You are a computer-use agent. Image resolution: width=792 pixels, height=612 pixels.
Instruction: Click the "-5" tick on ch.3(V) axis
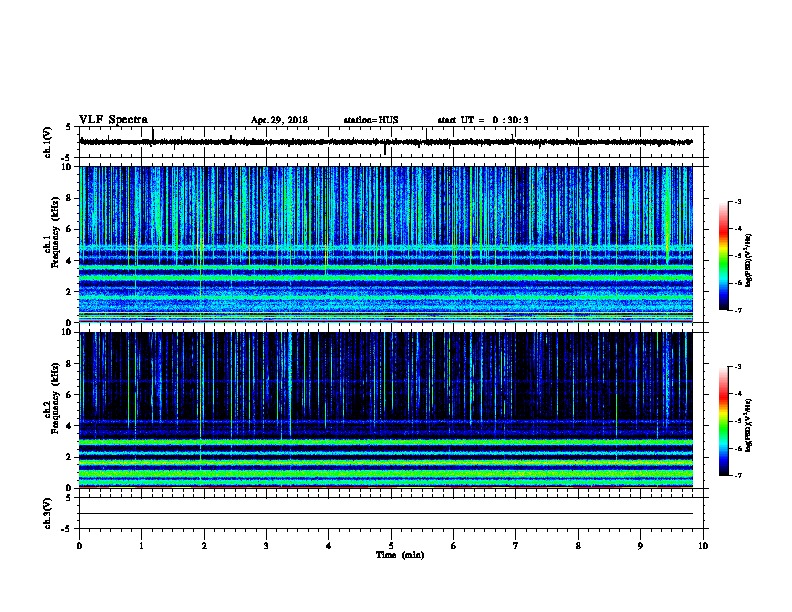(66, 529)
